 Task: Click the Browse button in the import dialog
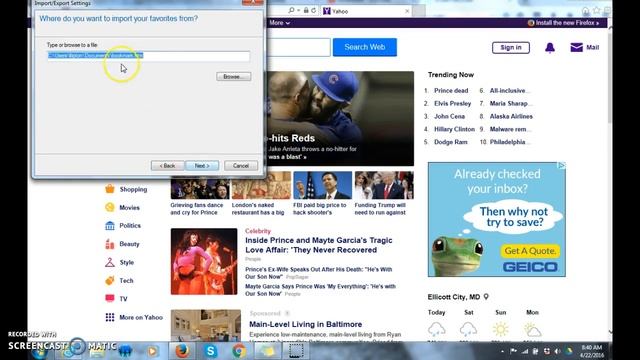coord(233,76)
